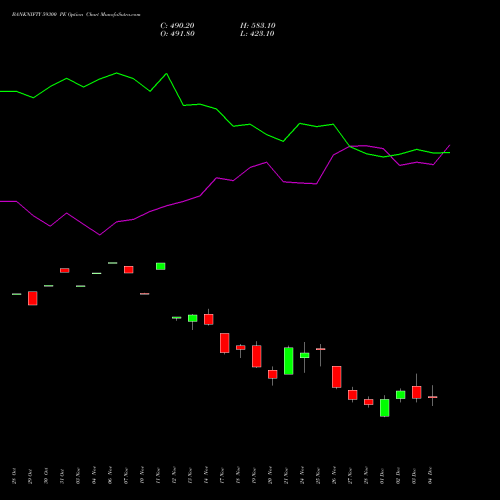Click the 26 Nov date label
This screenshot has height=500, width=500.
[334, 475]
